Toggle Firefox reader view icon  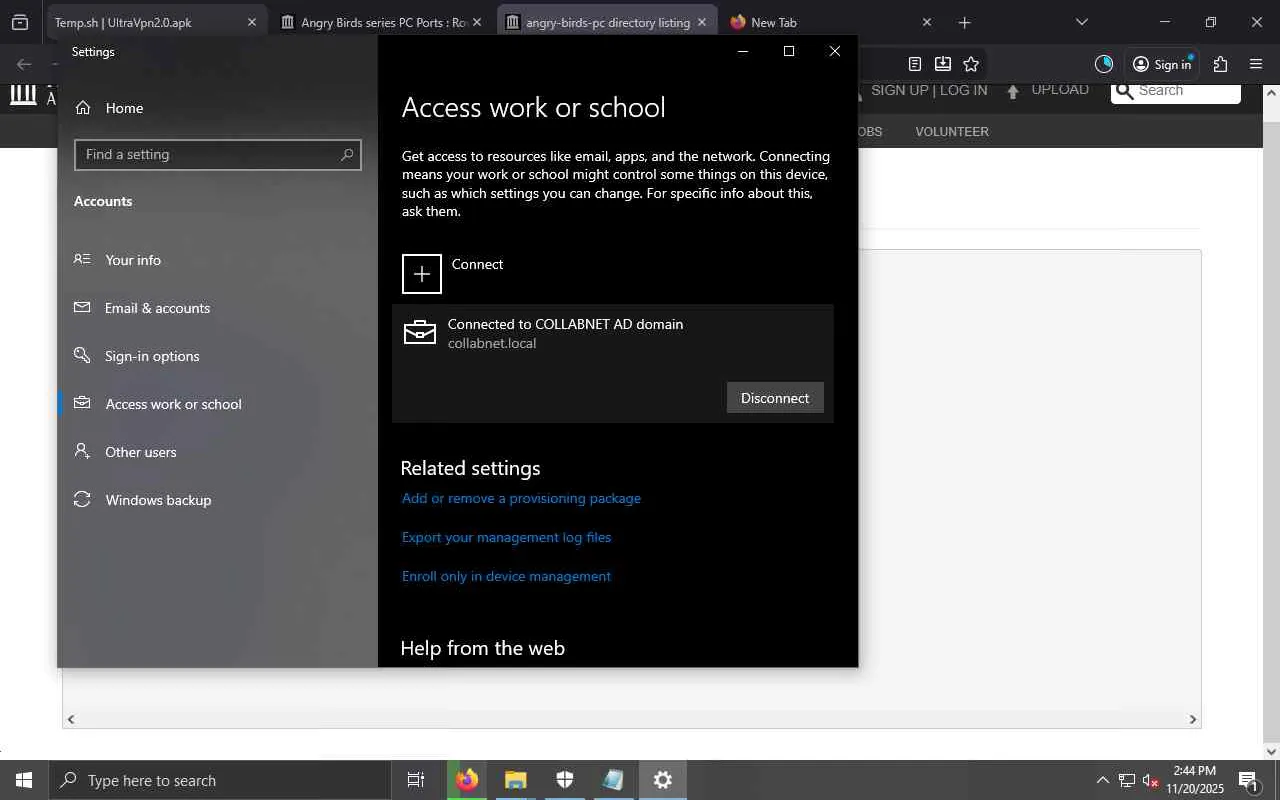[x=914, y=64]
